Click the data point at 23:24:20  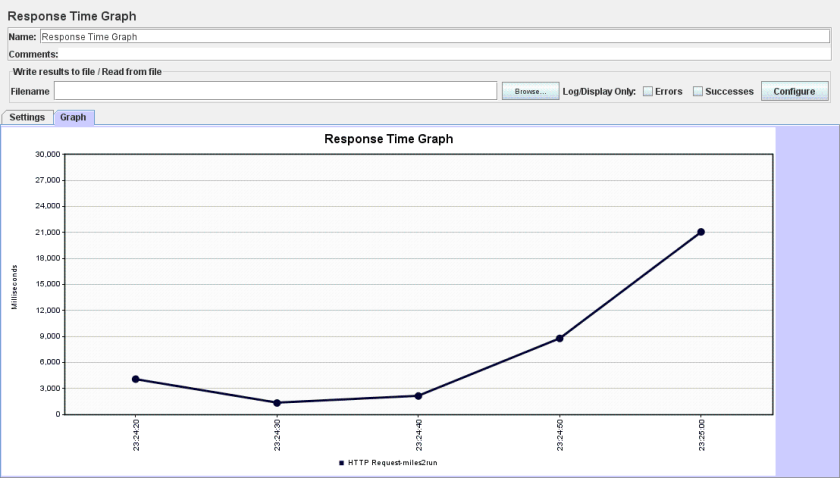coord(136,379)
